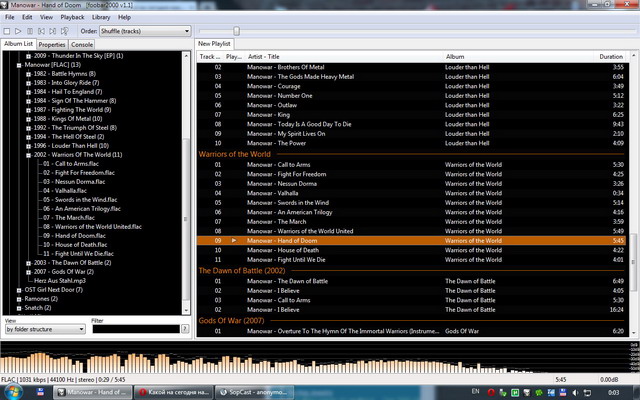Click the Filter help question-mark button
The image size is (640, 400).
click(x=185, y=329)
